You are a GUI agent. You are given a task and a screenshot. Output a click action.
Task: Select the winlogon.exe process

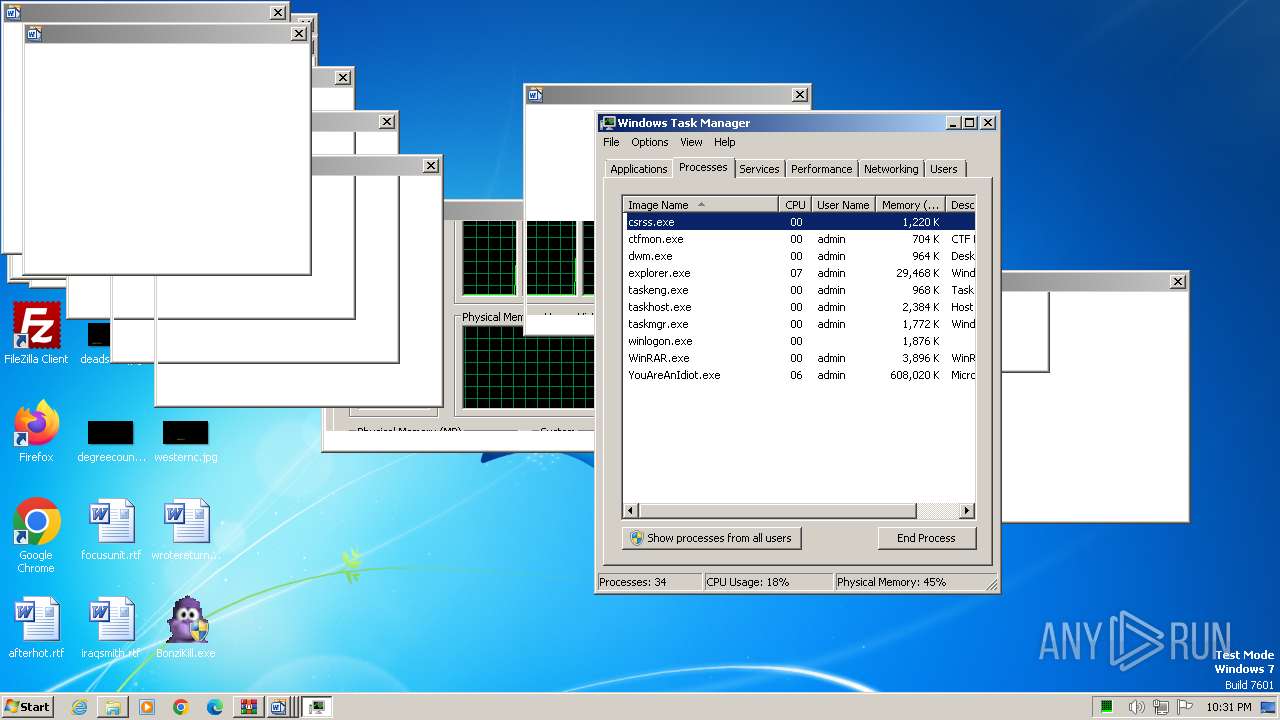click(x=799, y=341)
